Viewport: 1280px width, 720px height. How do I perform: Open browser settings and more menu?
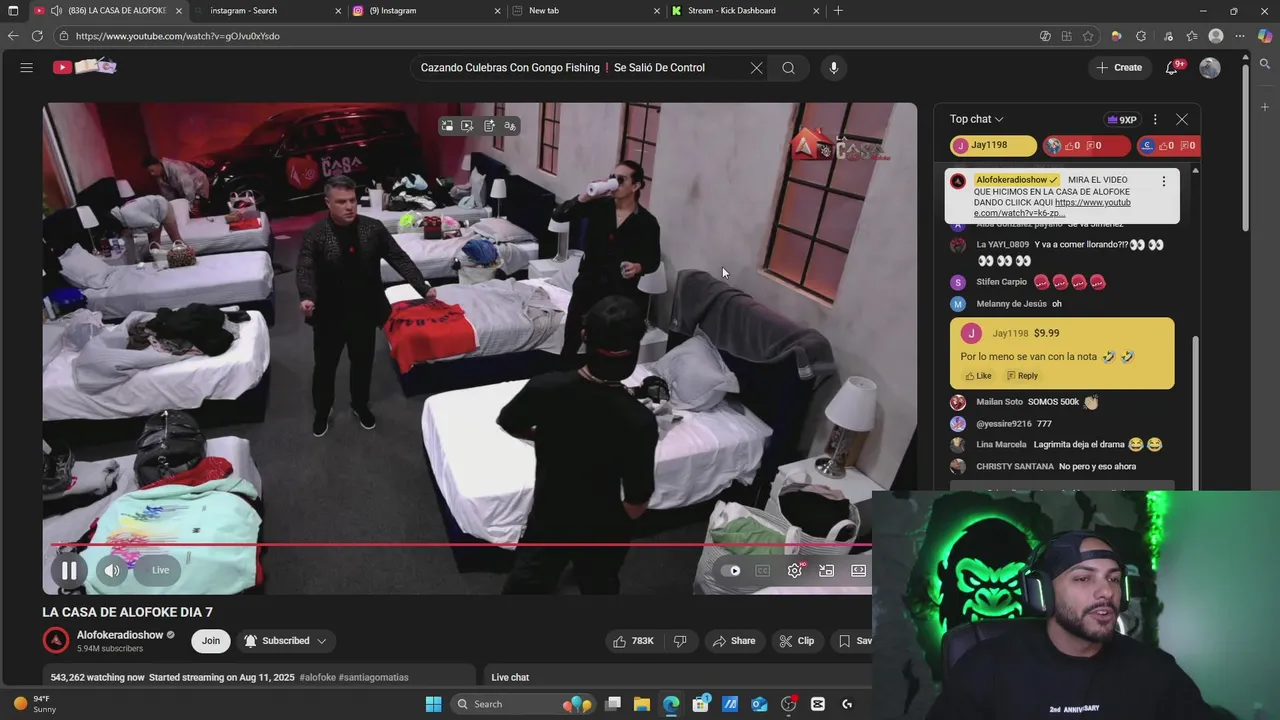(x=1241, y=36)
